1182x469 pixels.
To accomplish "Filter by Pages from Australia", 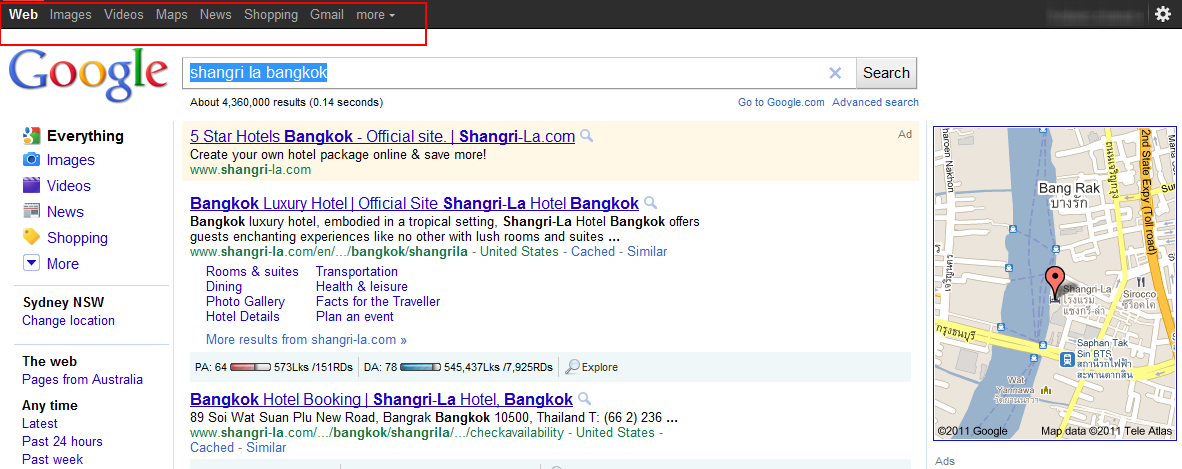I will pos(82,379).
